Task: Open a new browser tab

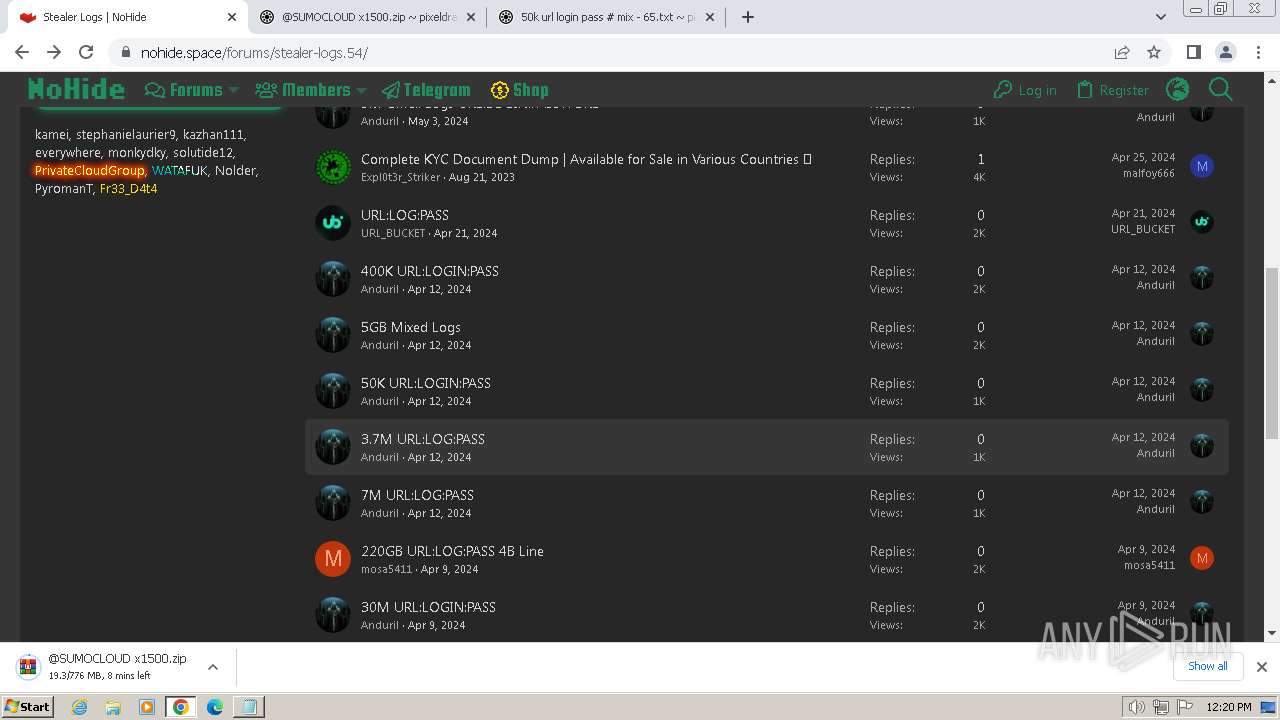Action: (x=747, y=17)
